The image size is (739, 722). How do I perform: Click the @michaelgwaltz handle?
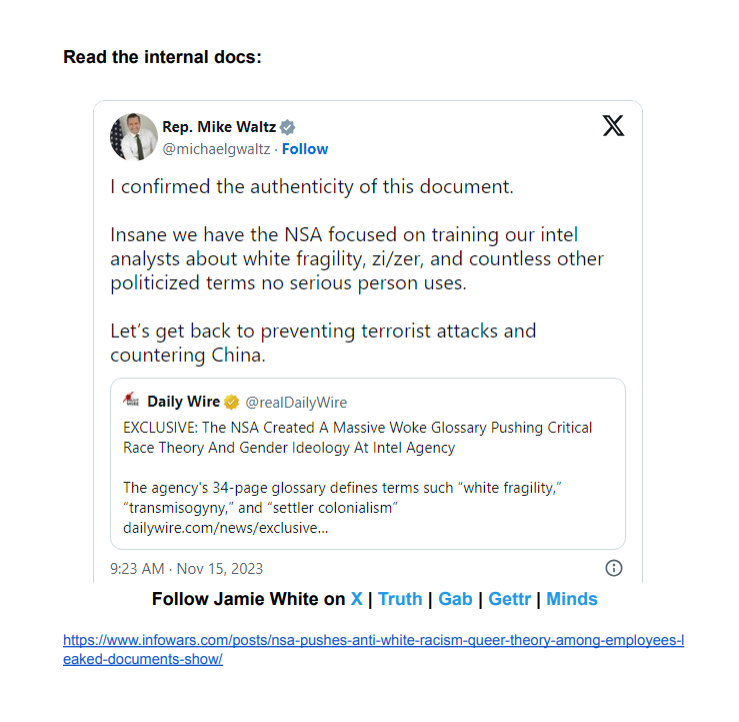(216, 149)
